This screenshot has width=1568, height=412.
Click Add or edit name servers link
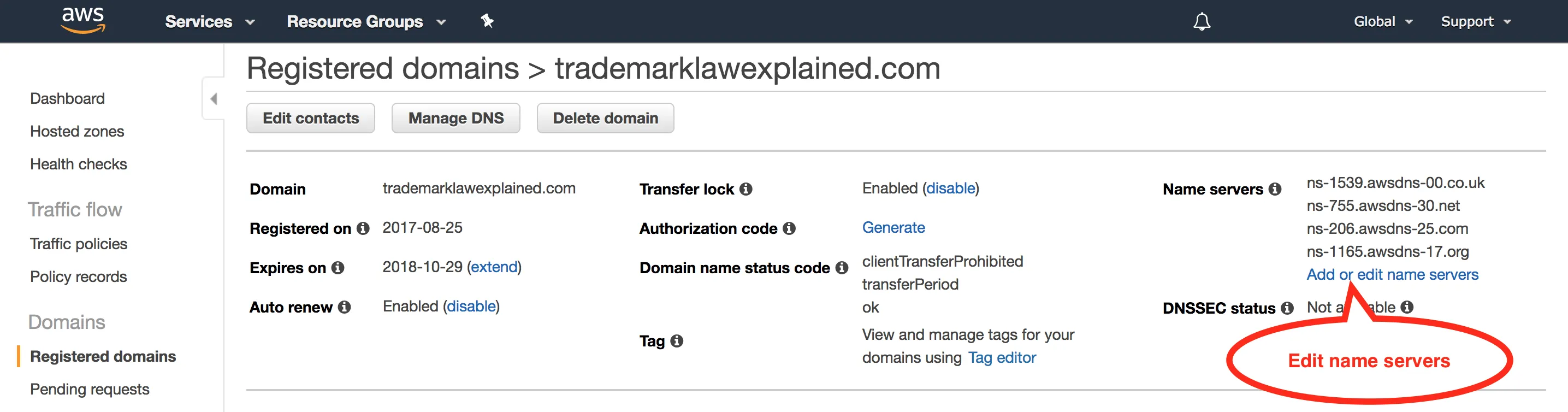1392,274
